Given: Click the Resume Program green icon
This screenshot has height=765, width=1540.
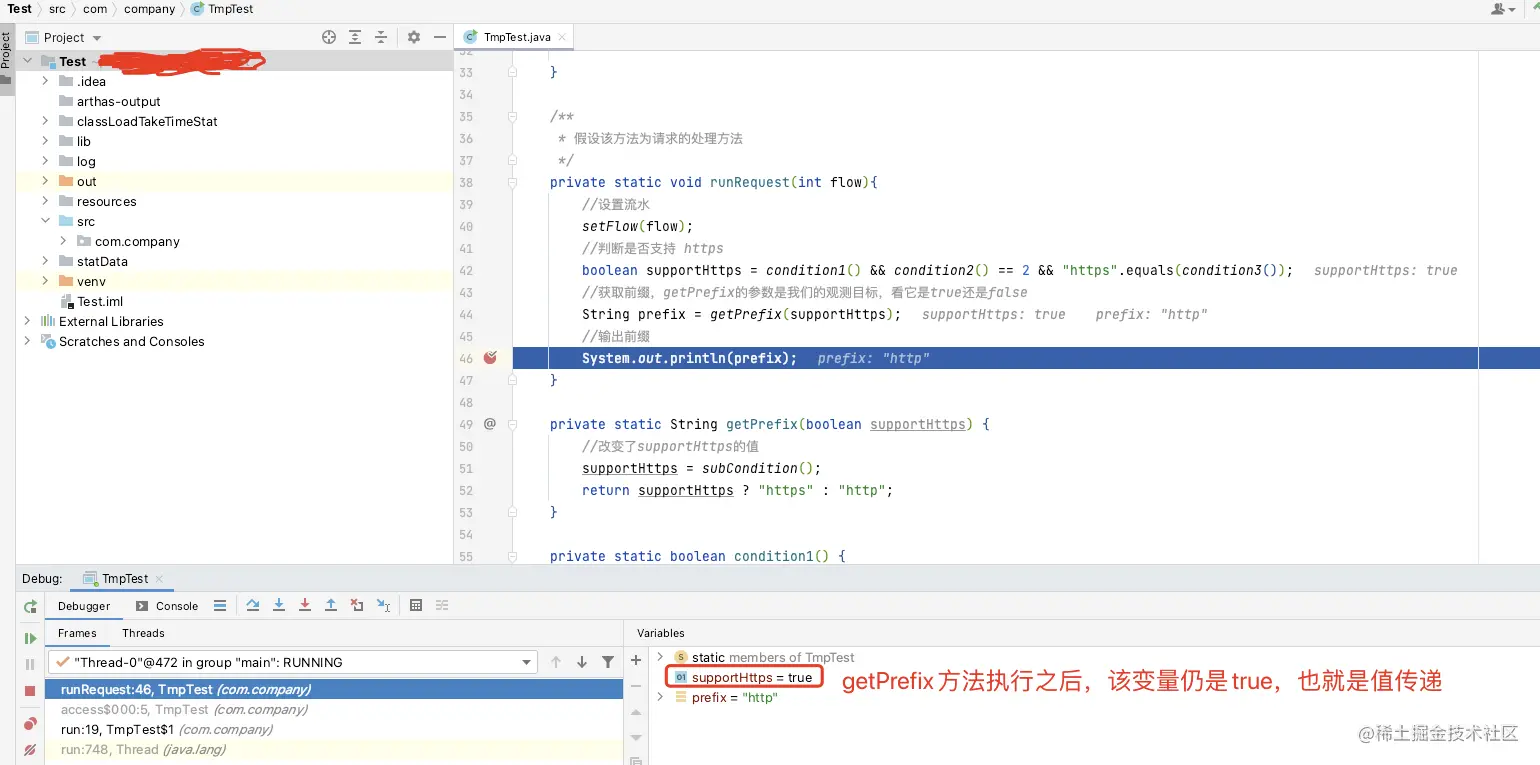Looking at the screenshot, I should coord(30,638).
